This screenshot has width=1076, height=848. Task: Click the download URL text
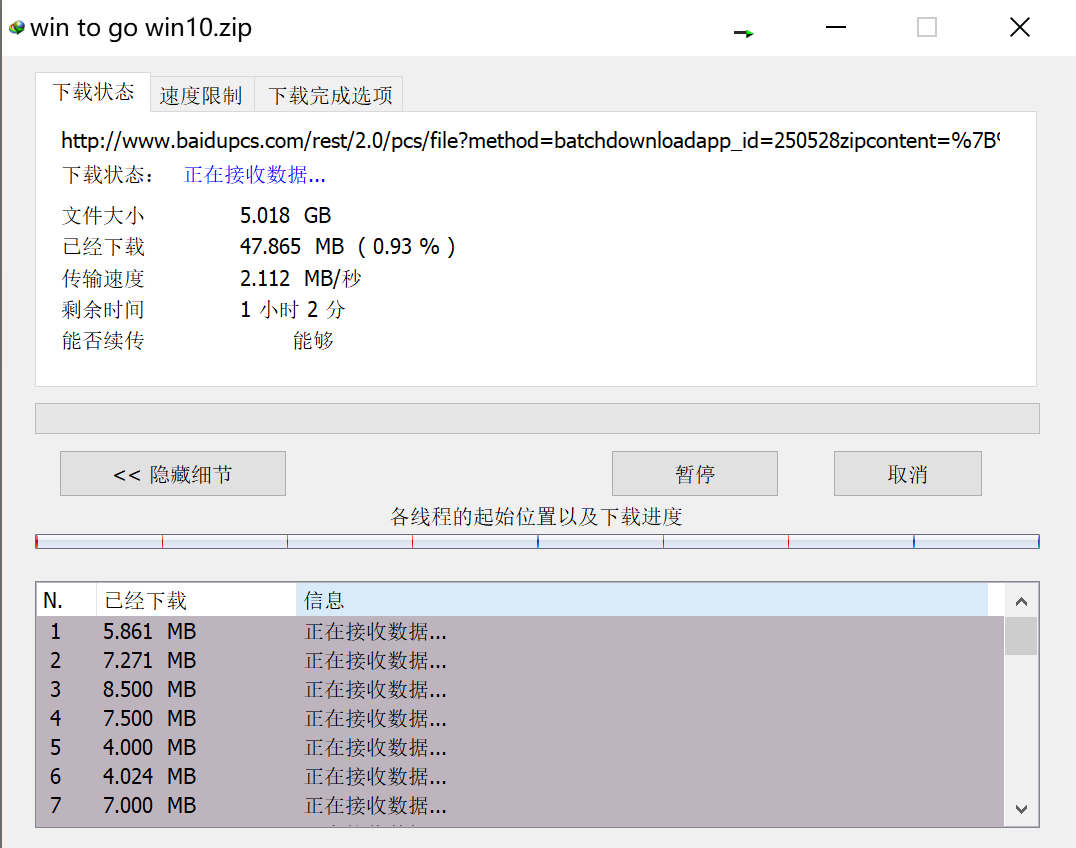coord(530,141)
